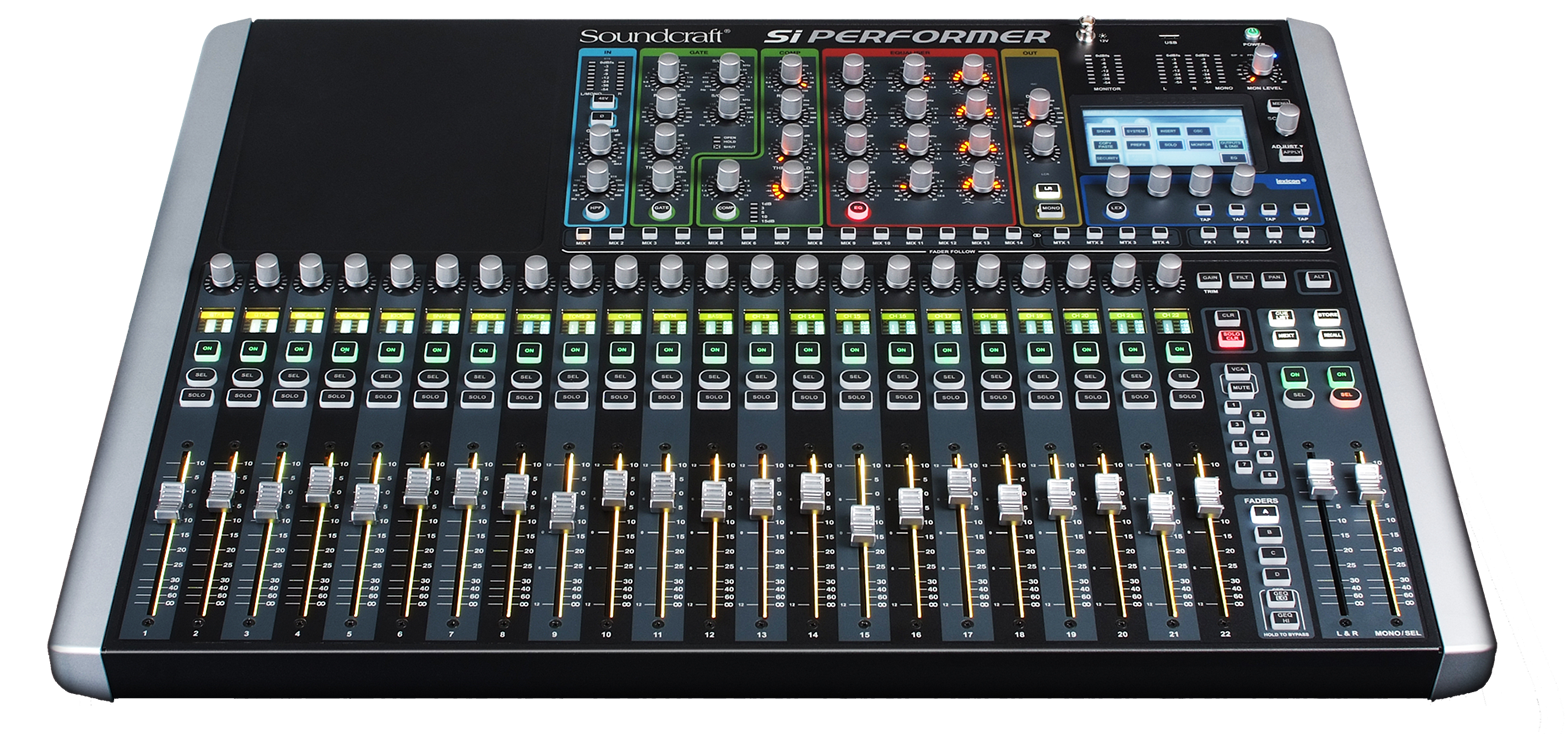Toggle the MUTE group button
This screenshot has width=1565, height=734.
[1241, 387]
